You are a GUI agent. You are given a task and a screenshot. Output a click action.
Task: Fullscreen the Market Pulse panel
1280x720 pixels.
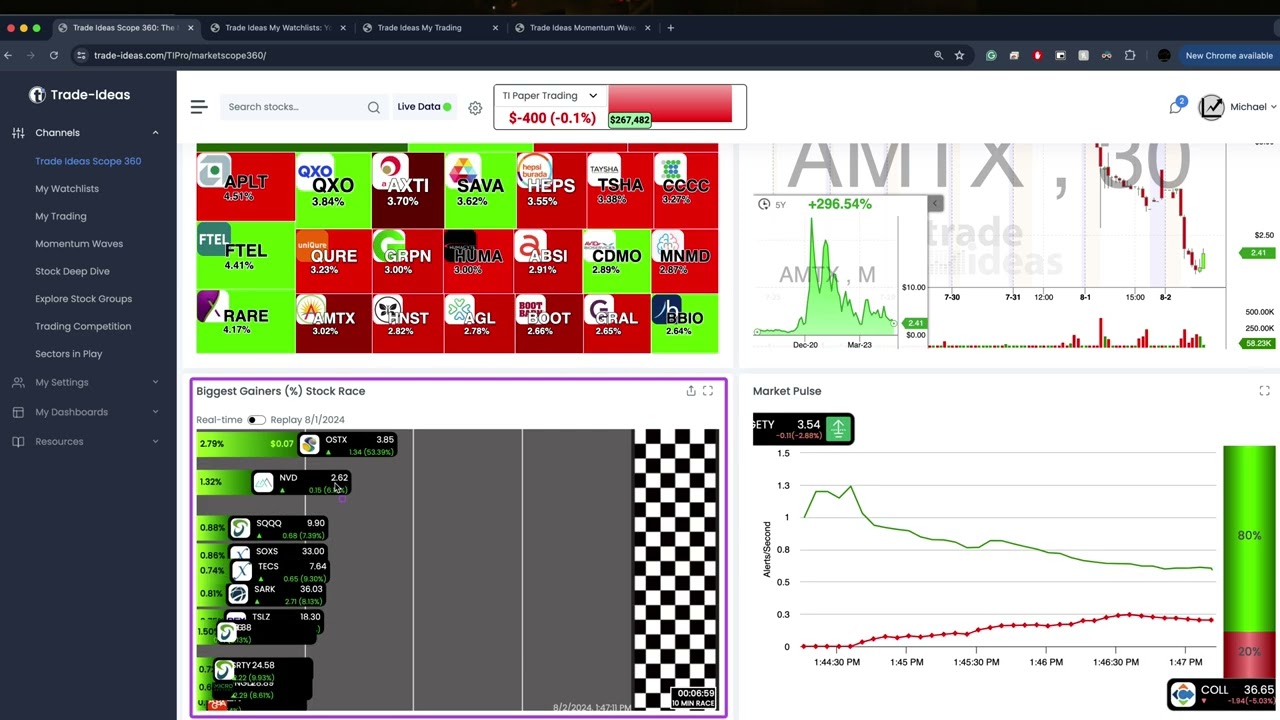coord(1264,391)
